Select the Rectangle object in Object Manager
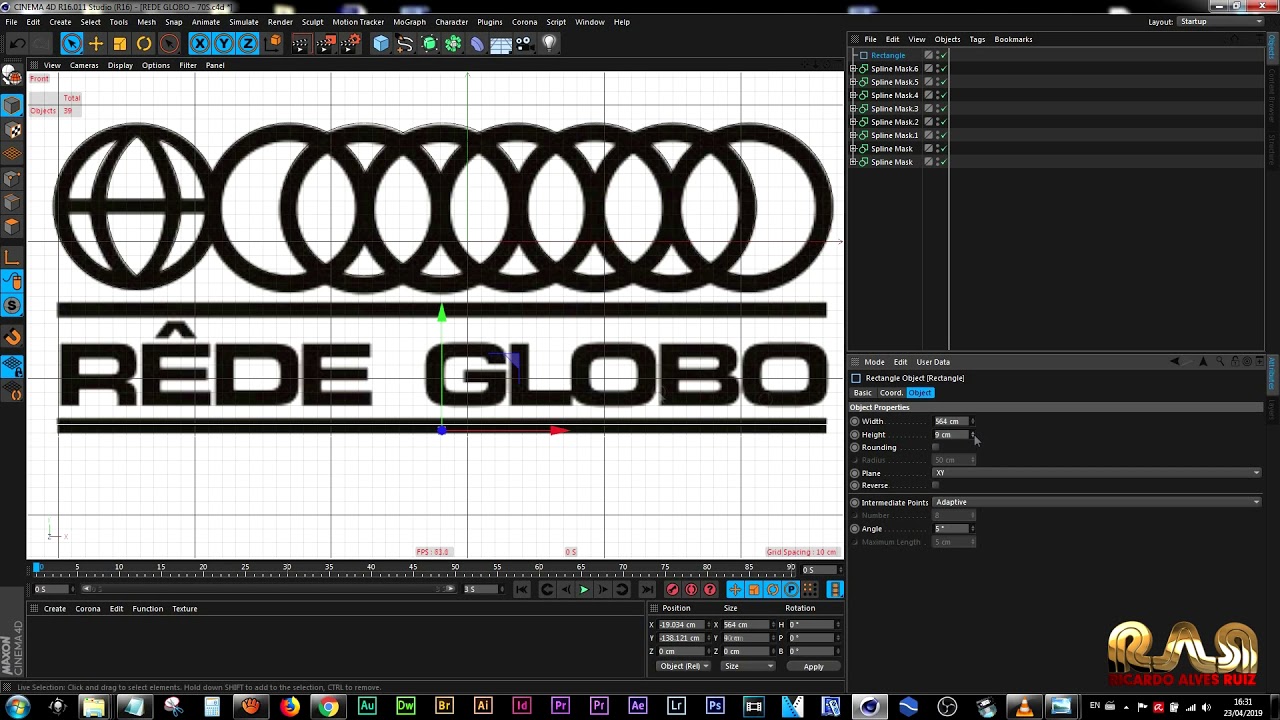This screenshot has width=1280, height=720. [887, 55]
